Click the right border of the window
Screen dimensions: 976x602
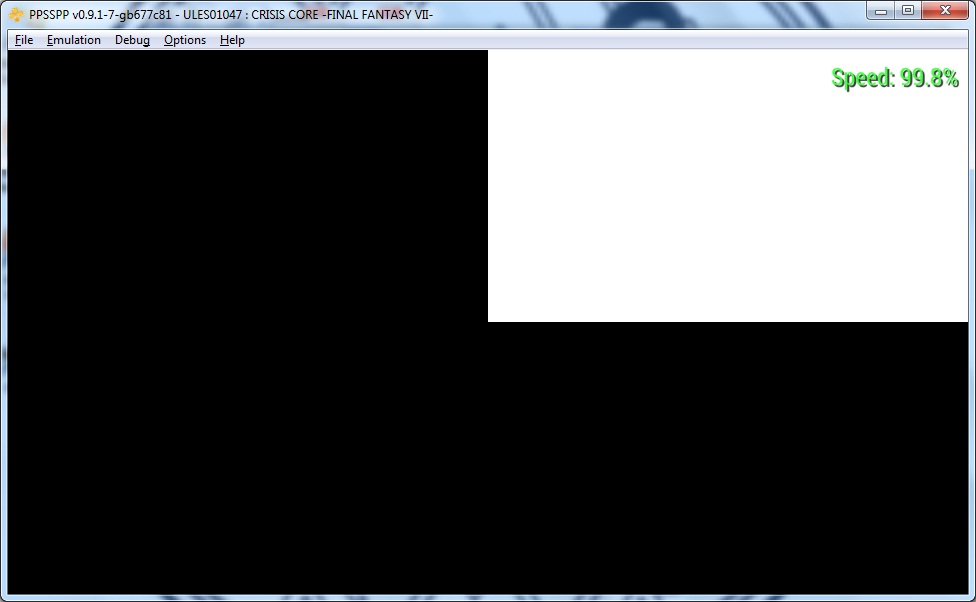click(972, 320)
